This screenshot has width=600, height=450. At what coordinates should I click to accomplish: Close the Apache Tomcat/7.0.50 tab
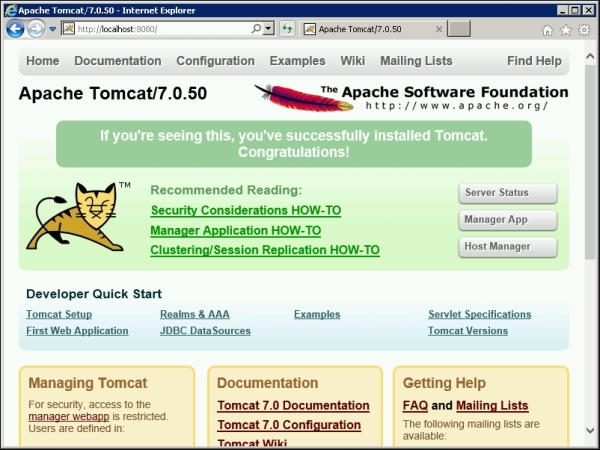pyautogui.click(x=439, y=29)
